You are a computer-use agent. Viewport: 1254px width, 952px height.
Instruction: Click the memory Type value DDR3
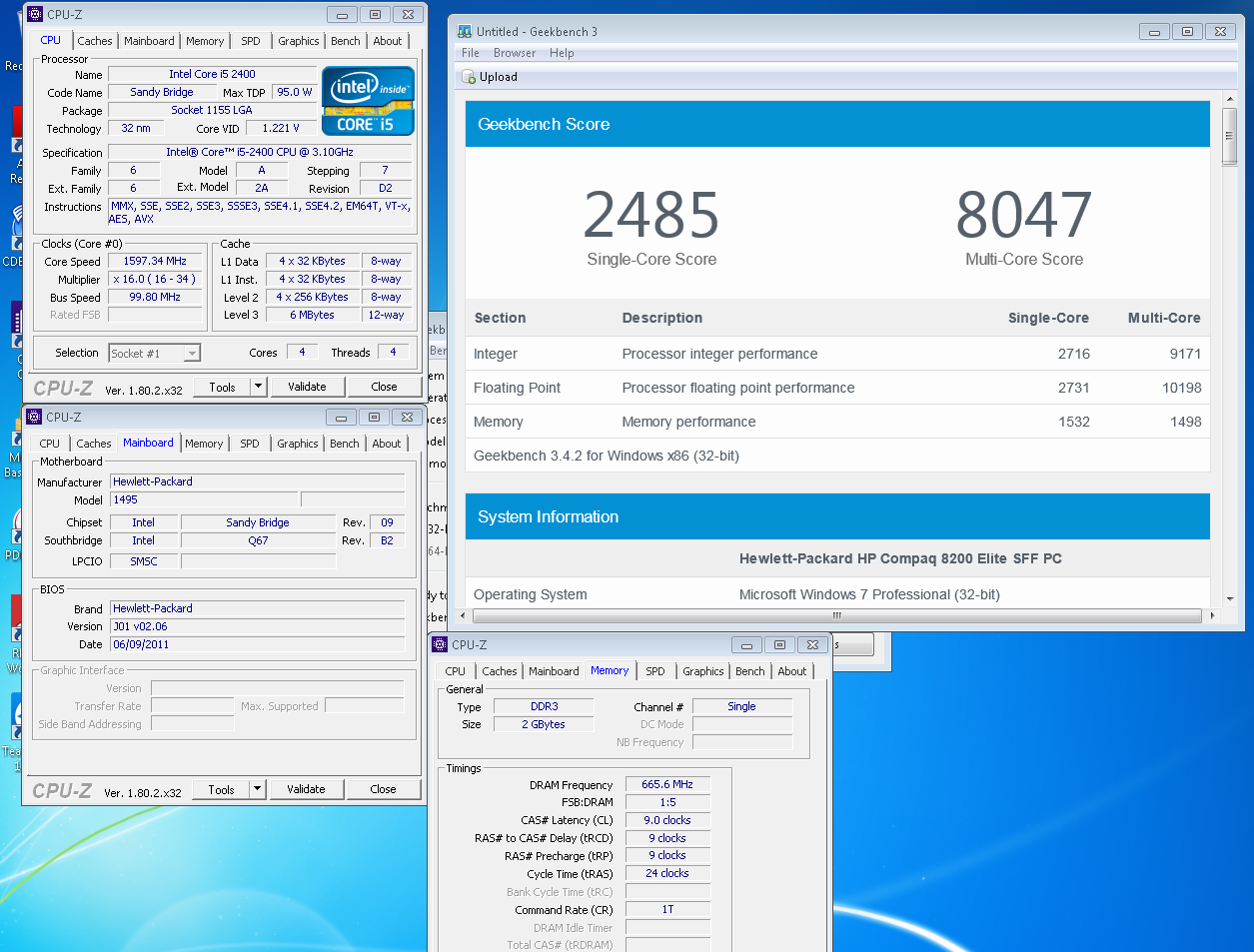point(544,706)
